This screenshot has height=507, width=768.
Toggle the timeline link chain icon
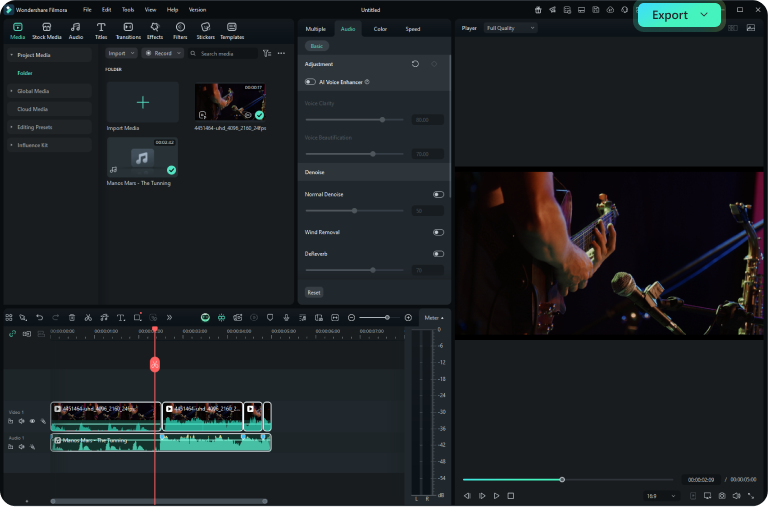(12, 334)
